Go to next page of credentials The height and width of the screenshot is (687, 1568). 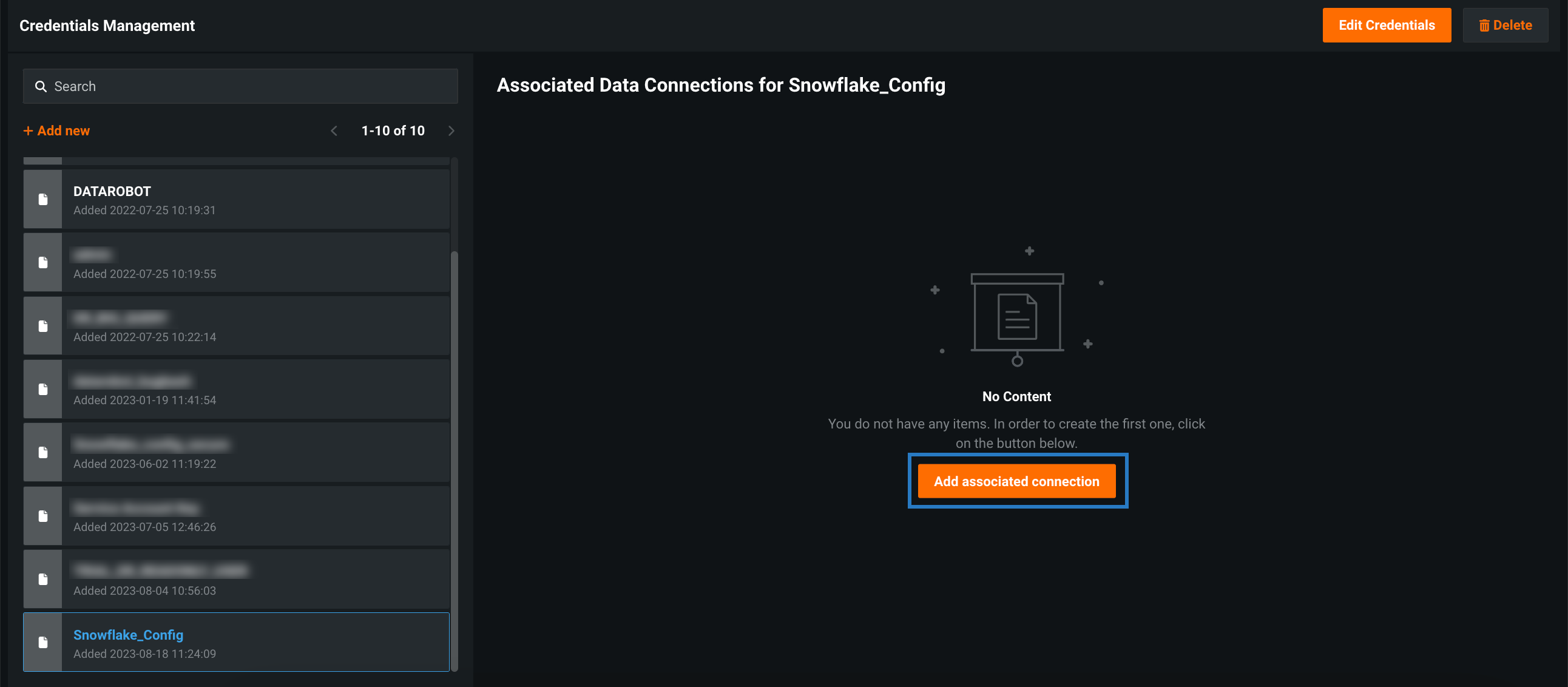coord(451,131)
